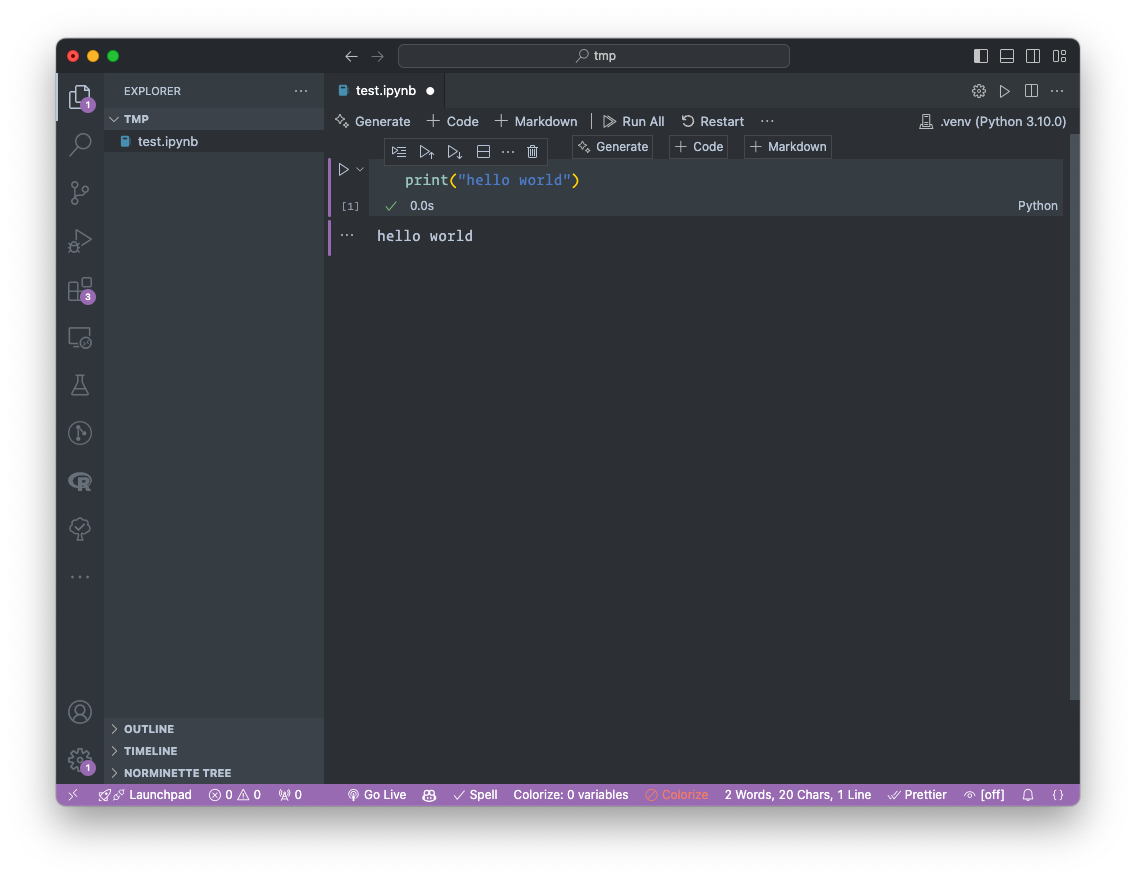Open editor title more actions menu
The height and width of the screenshot is (880, 1136).
point(1057,91)
